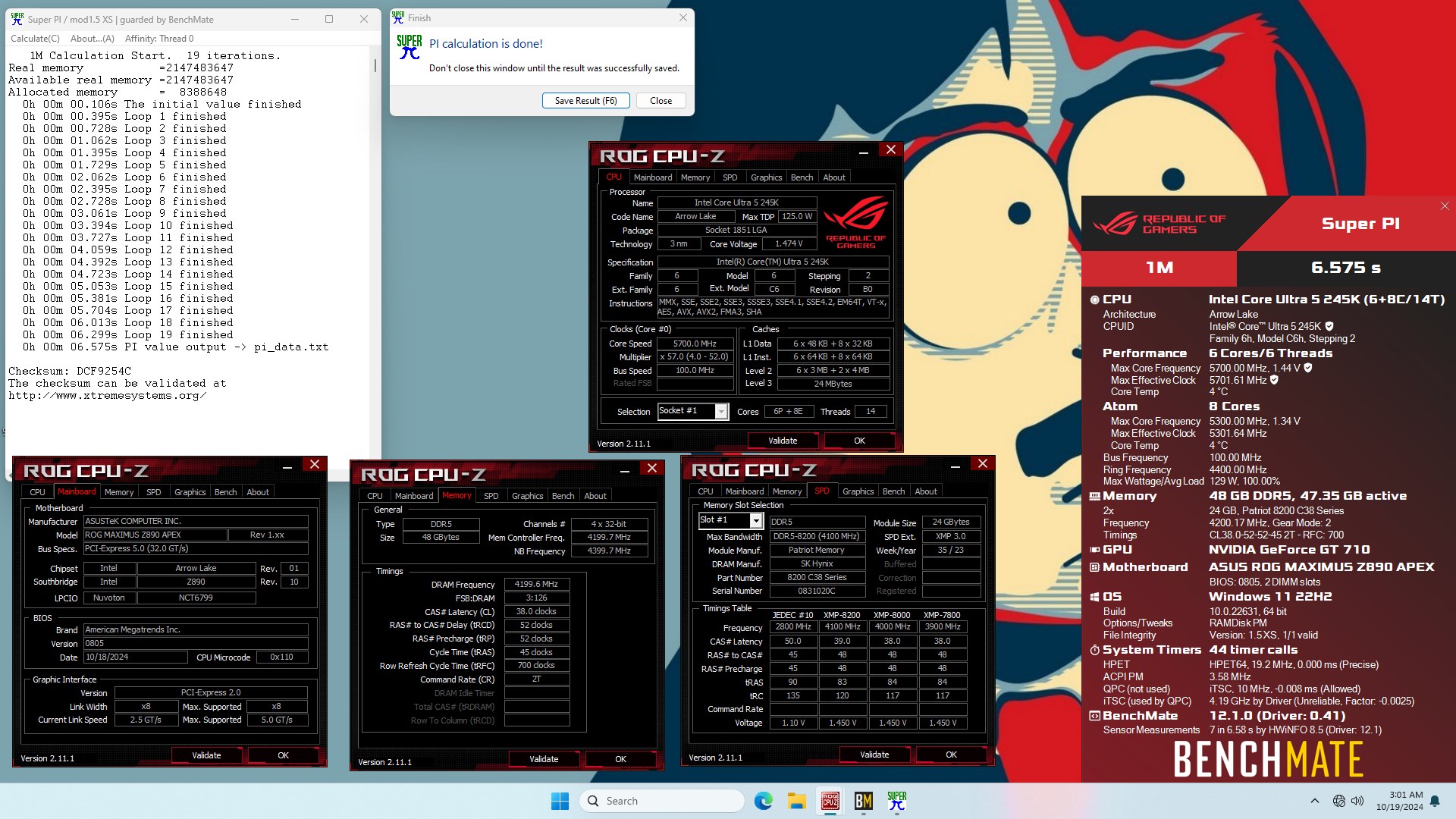Click OK in CPU-Z Mainboard window
Viewport: 1456px width, 819px height.
(283, 755)
